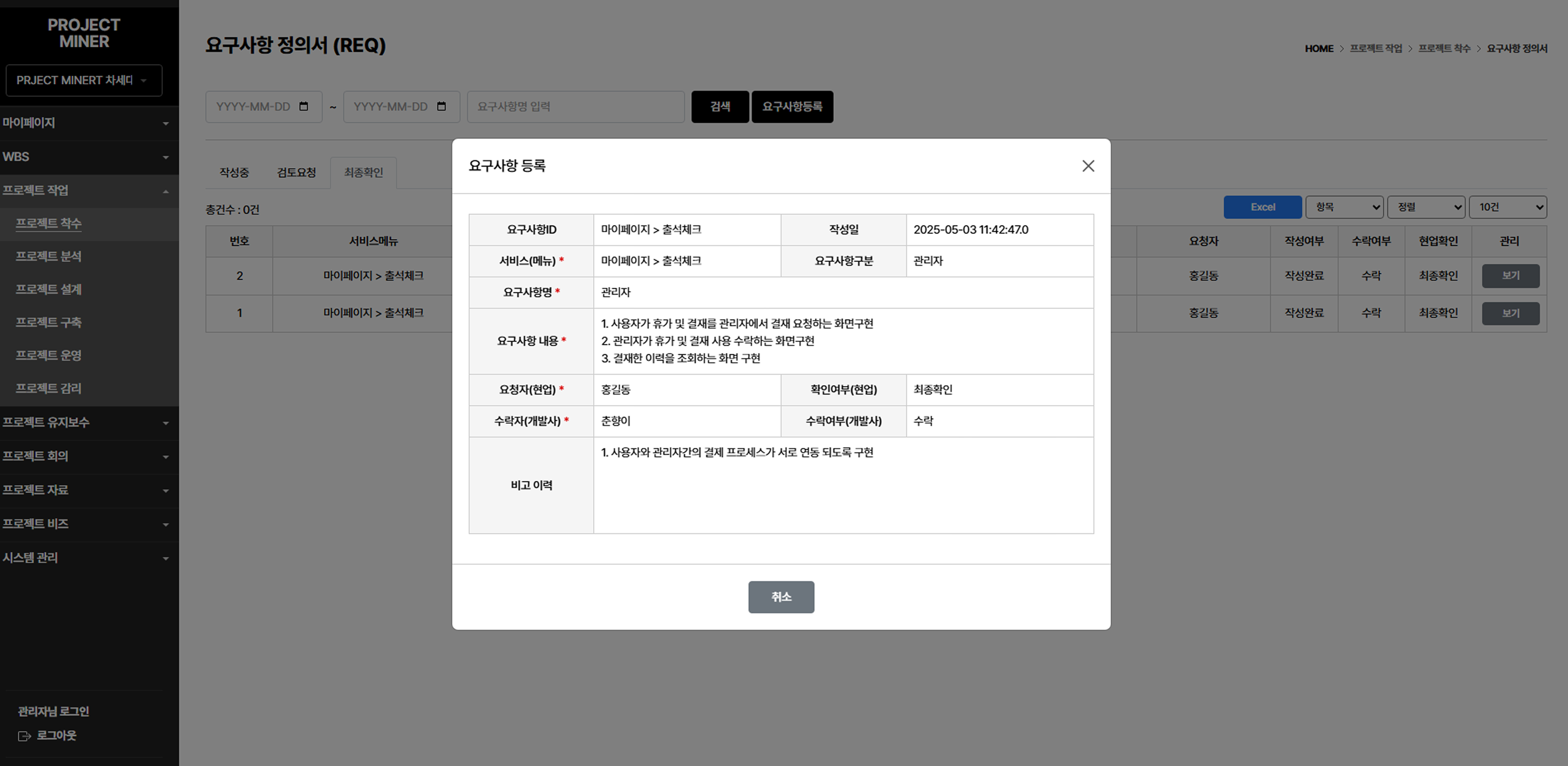
Task: Switch to the 작성중 tab
Action: 234,173
